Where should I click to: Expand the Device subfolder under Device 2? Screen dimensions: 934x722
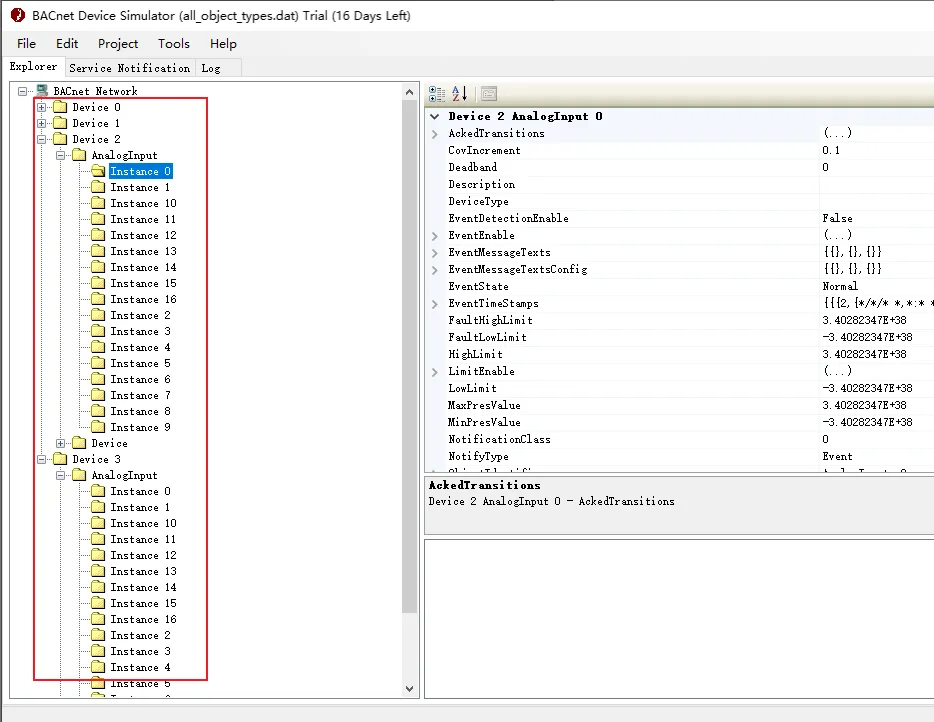click(x=61, y=443)
